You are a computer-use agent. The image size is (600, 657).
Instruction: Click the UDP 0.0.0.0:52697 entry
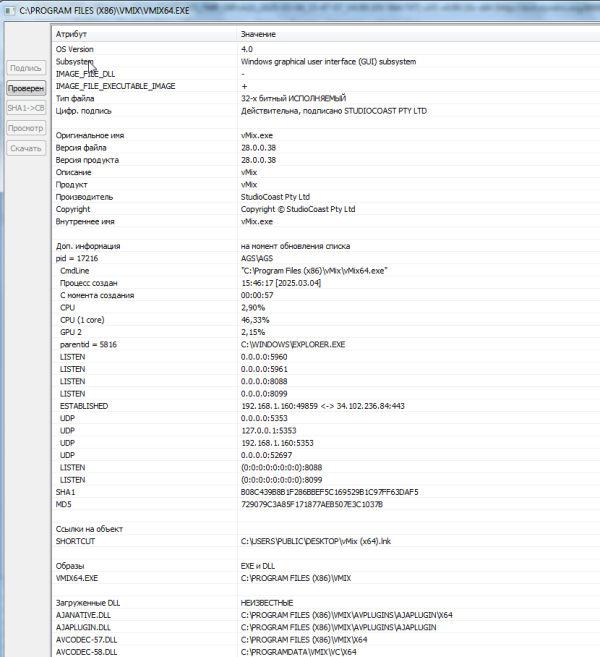pyautogui.click(x=326, y=455)
